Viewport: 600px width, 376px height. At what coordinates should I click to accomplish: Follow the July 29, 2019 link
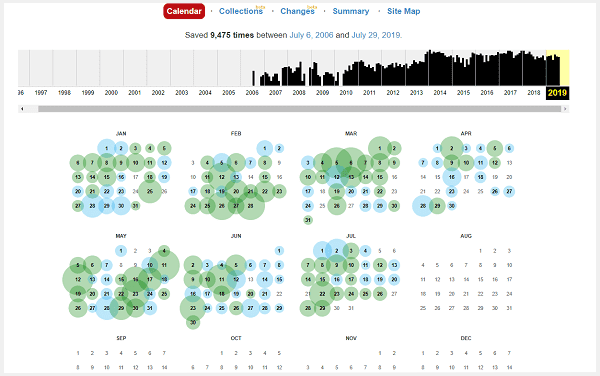(376, 35)
